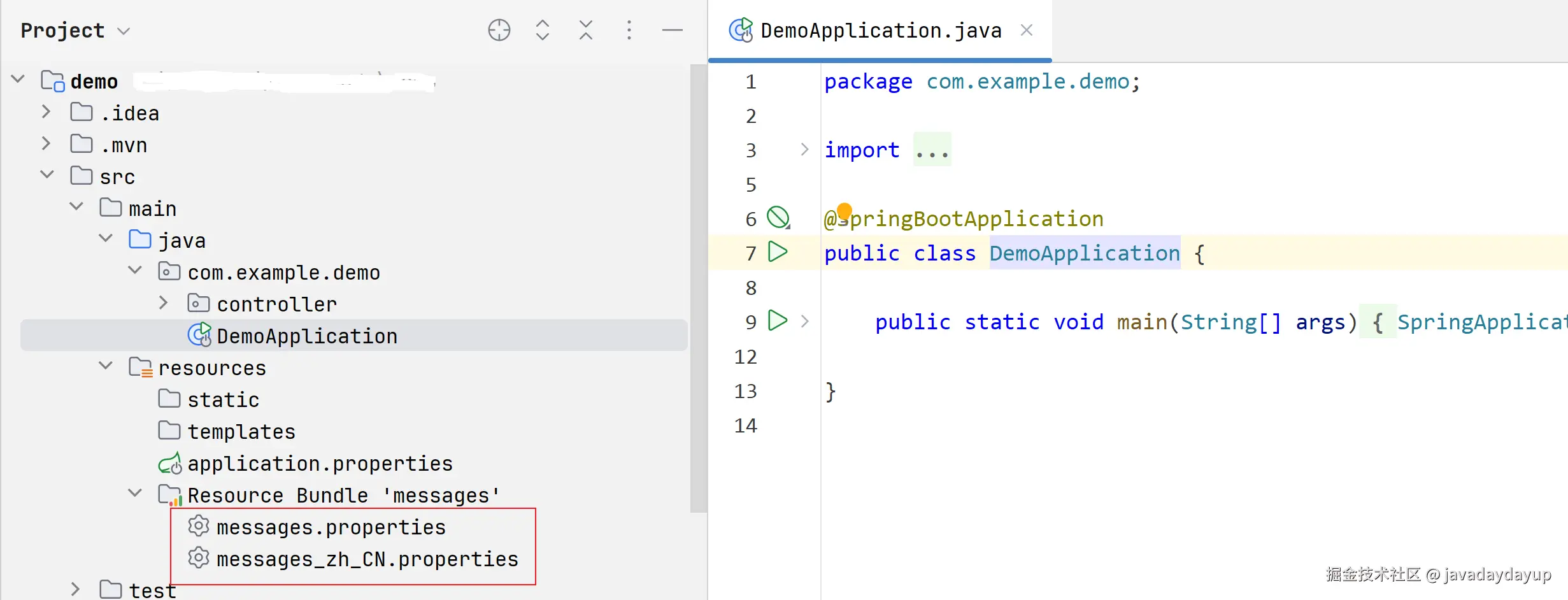The image size is (1568, 600).
Task: Click the Select Opened File crosshair icon
Action: [499, 30]
